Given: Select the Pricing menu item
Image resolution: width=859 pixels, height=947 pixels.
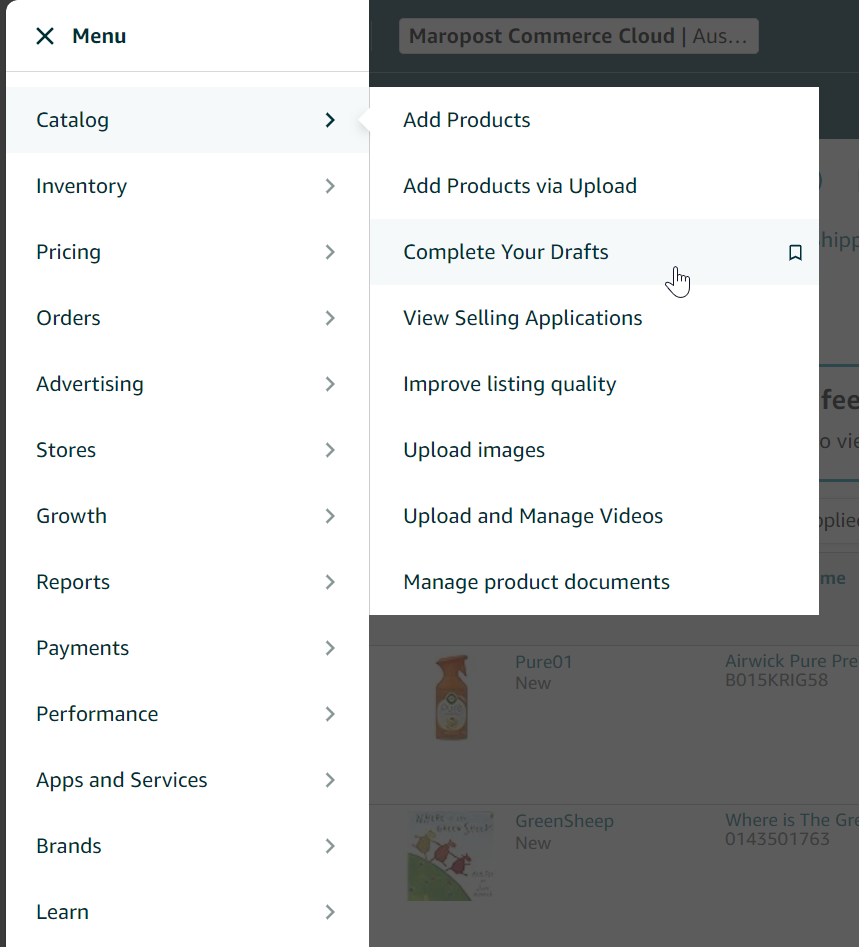Looking at the screenshot, I should [187, 252].
